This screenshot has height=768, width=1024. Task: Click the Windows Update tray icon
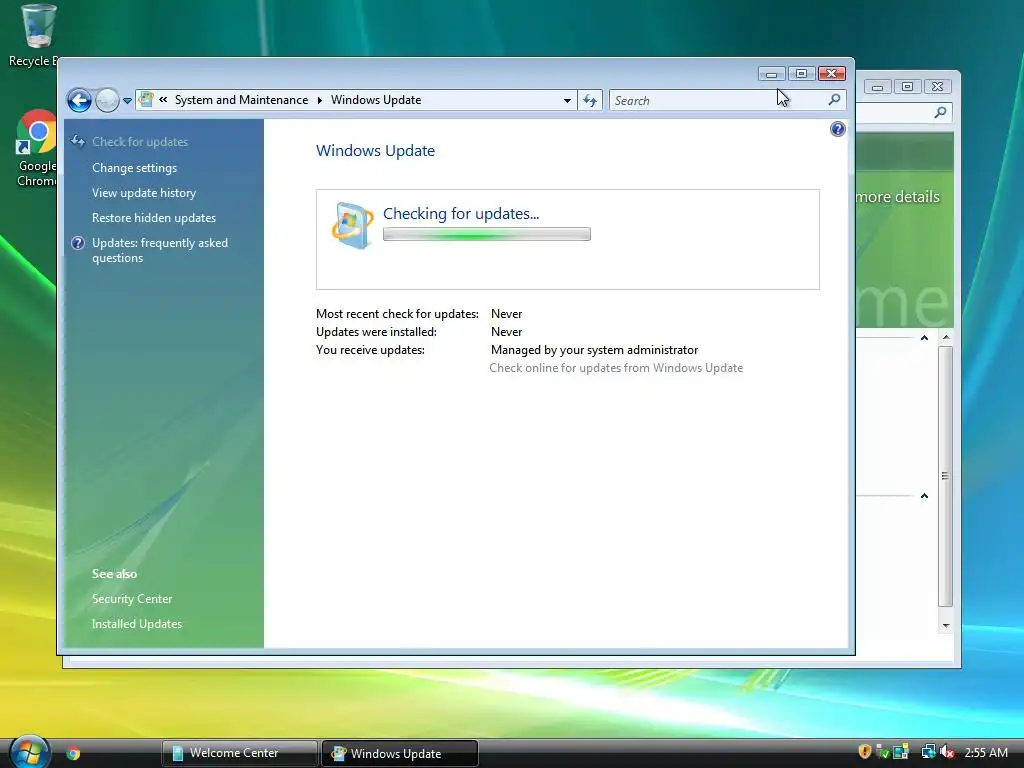pos(901,752)
